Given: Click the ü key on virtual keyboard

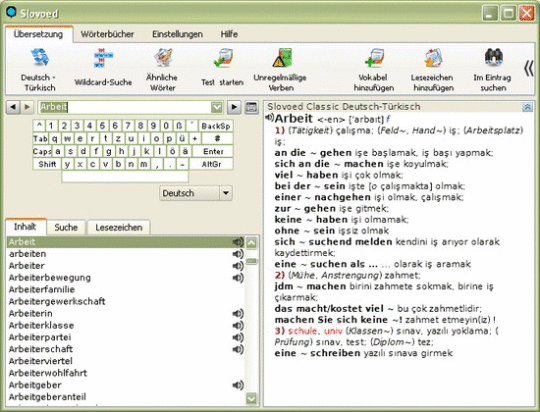Looking at the screenshot, I should tap(182, 138).
